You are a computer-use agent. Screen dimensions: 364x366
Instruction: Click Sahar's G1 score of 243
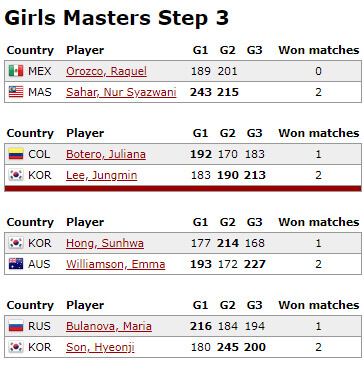pyautogui.click(x=201, y=92)
